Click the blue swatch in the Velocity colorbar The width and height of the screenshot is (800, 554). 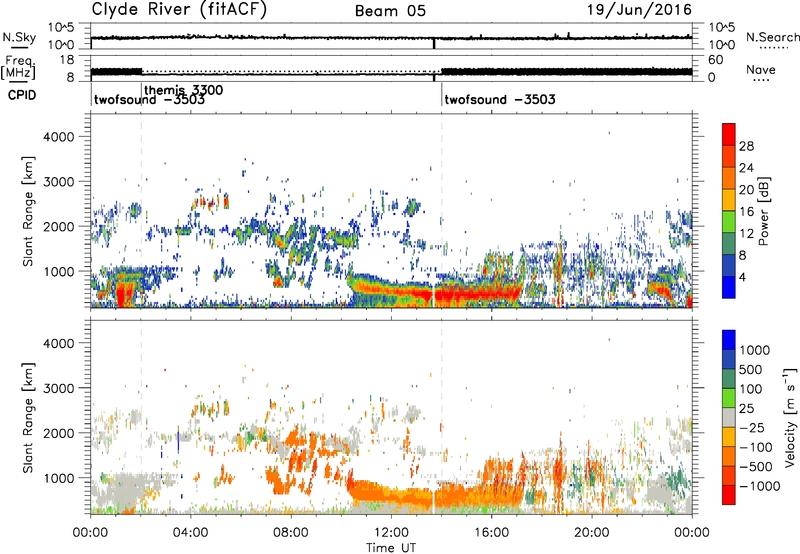point(729,340)
